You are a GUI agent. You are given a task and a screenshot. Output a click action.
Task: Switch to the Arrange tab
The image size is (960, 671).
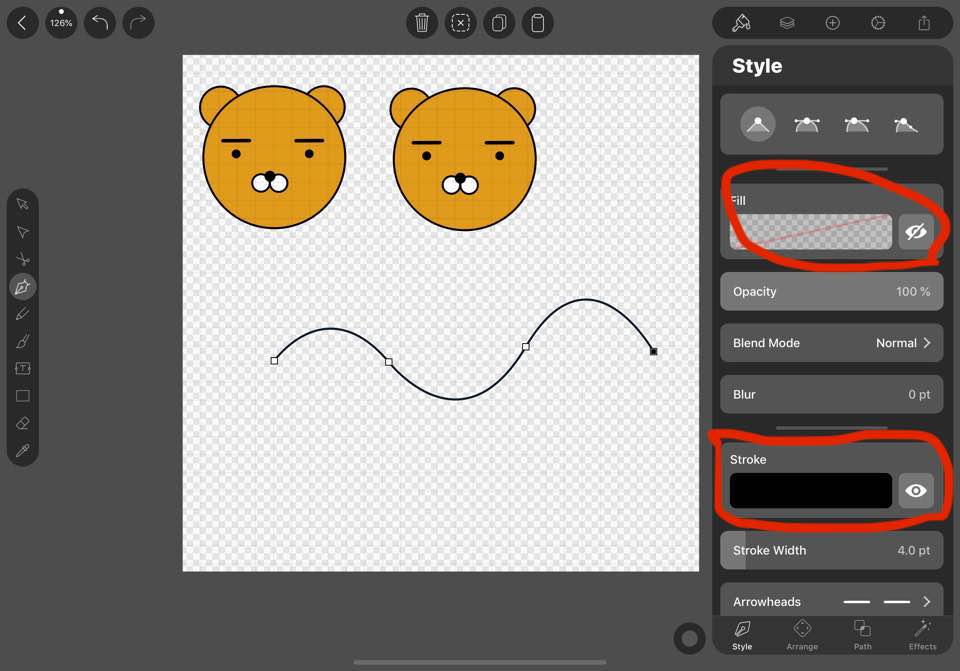pos(802,635)
